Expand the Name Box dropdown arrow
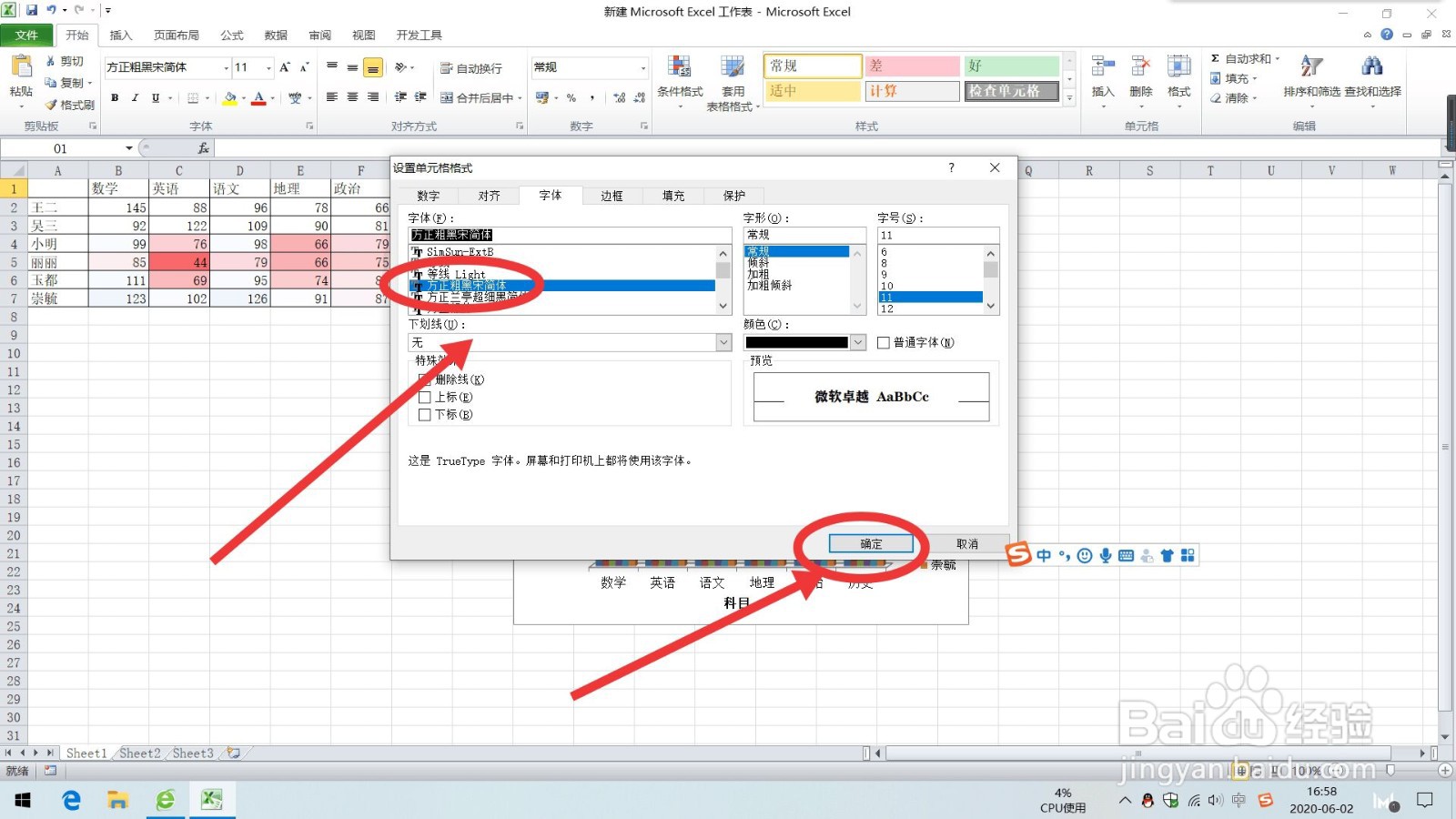The width and height of the screenshot is (1456, 819). pos(129,148)
